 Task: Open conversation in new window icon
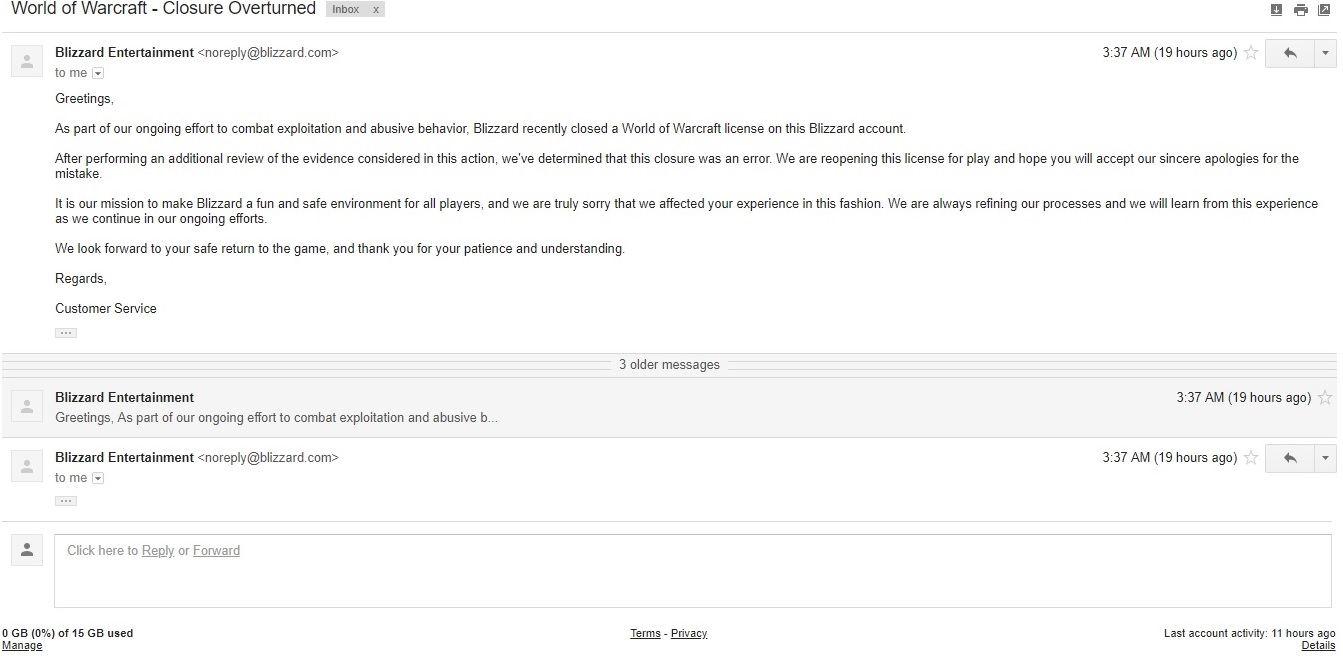[1324, 10]
